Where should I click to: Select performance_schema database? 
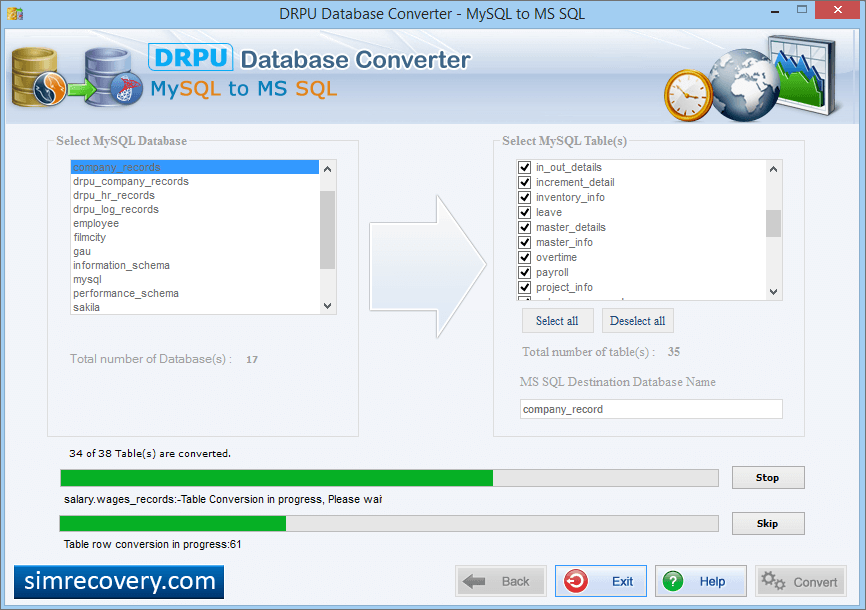[x=195, y=293]
